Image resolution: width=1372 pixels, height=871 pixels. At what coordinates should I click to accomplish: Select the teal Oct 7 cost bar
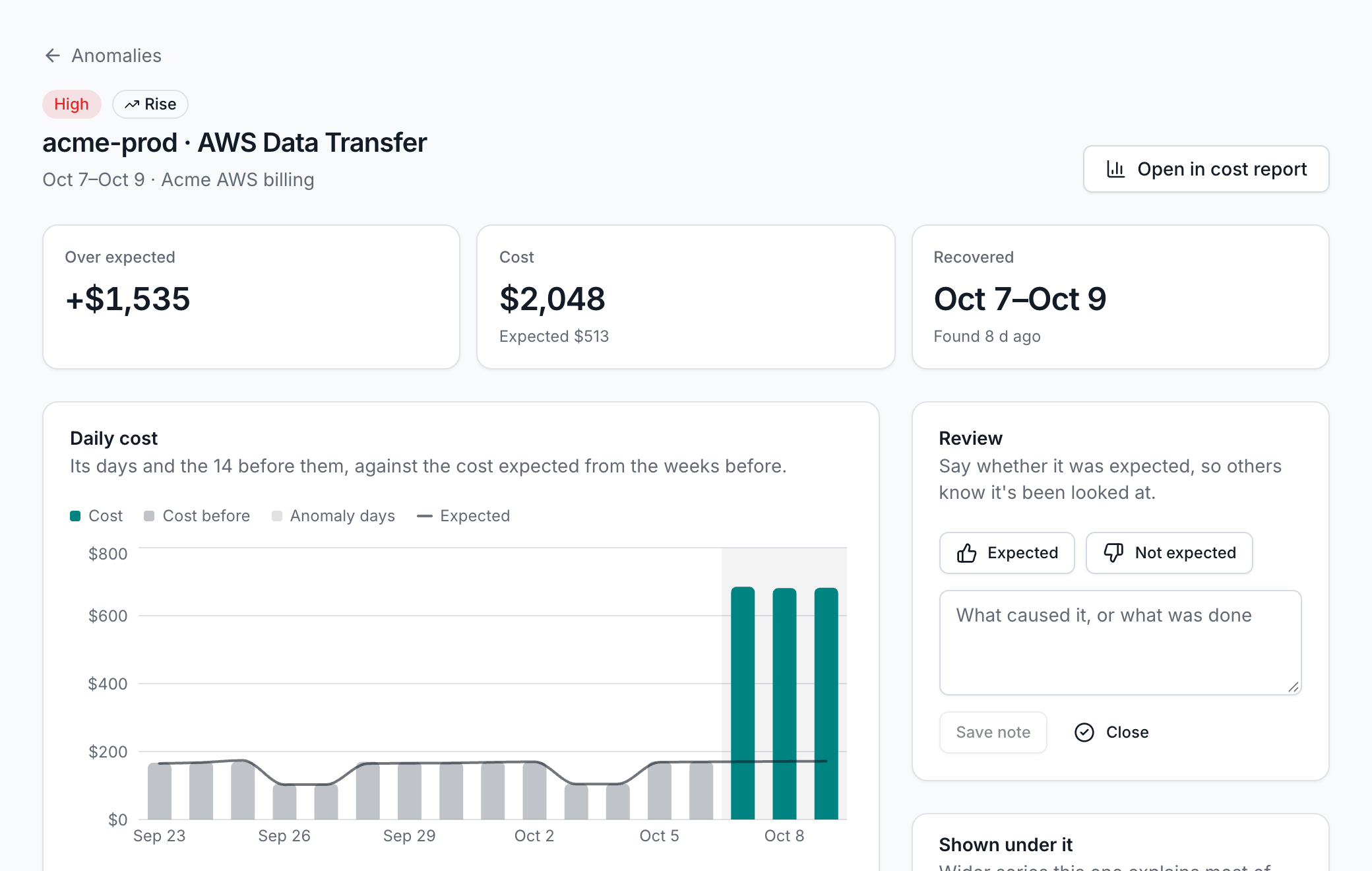coord(743,703)
